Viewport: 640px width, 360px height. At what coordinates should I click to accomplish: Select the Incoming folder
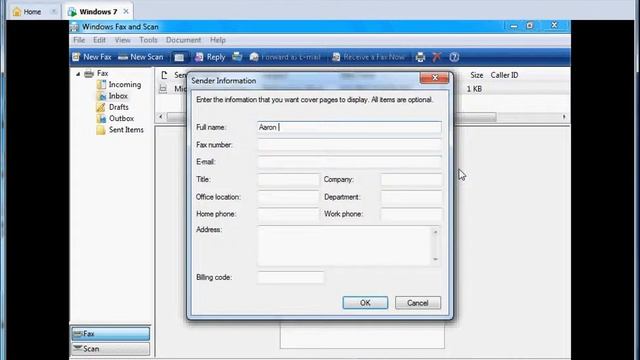tap(119, 84)
